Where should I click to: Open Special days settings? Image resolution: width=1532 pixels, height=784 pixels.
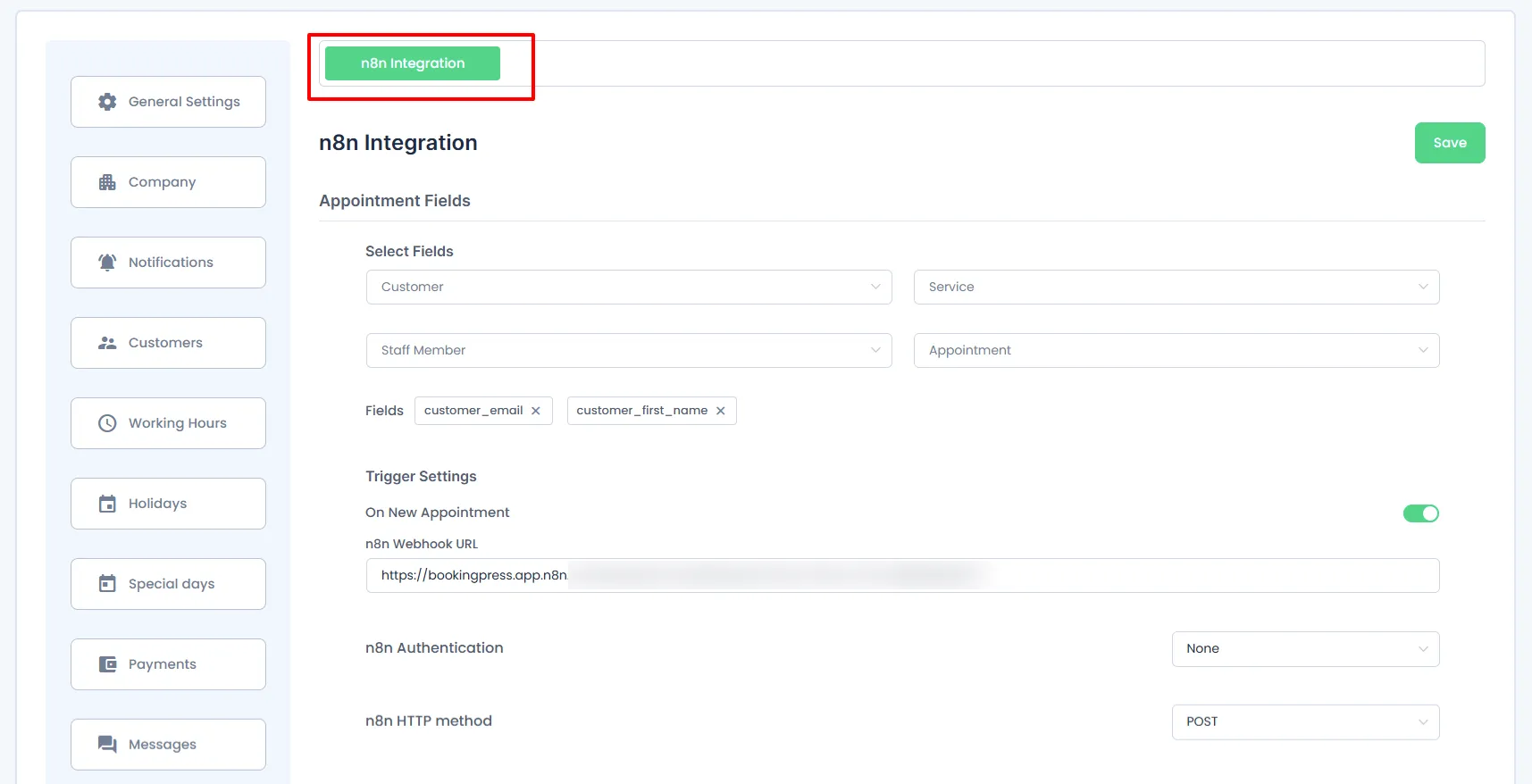168,584
